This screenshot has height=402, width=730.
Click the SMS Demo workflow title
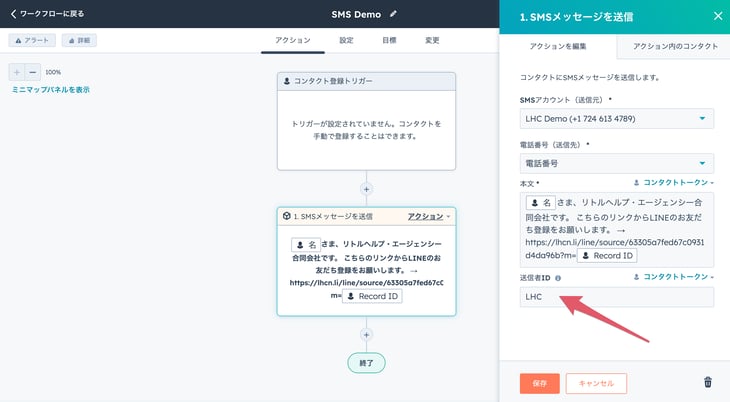[356, 14]
